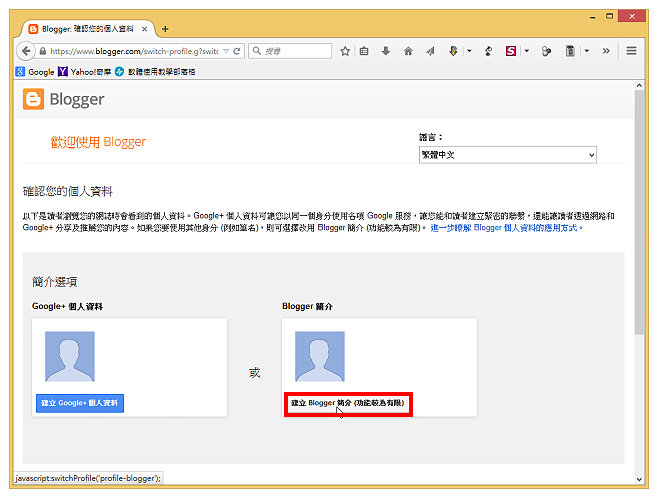This screenshot has height=496, width=659.
Task: Click 建立 Blogger 簡介 (功能較為有限) button
Action: tap(348, 403)
